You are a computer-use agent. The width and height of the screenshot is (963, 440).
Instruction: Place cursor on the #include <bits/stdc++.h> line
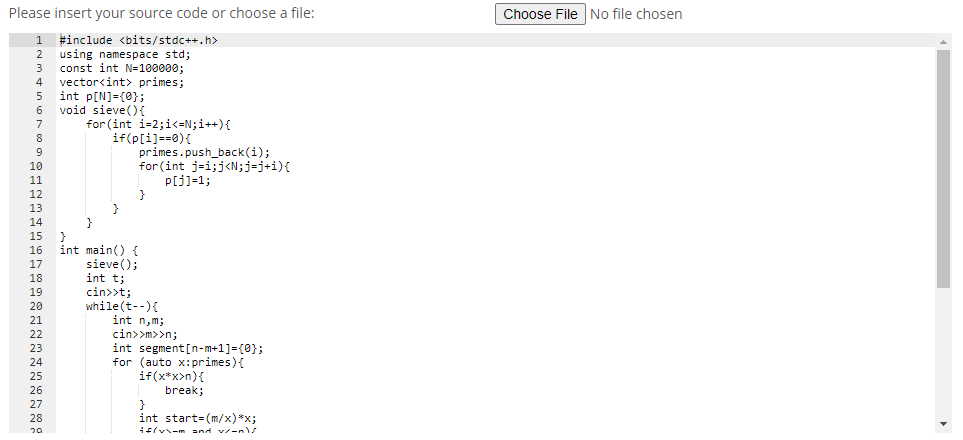(138, 41)
